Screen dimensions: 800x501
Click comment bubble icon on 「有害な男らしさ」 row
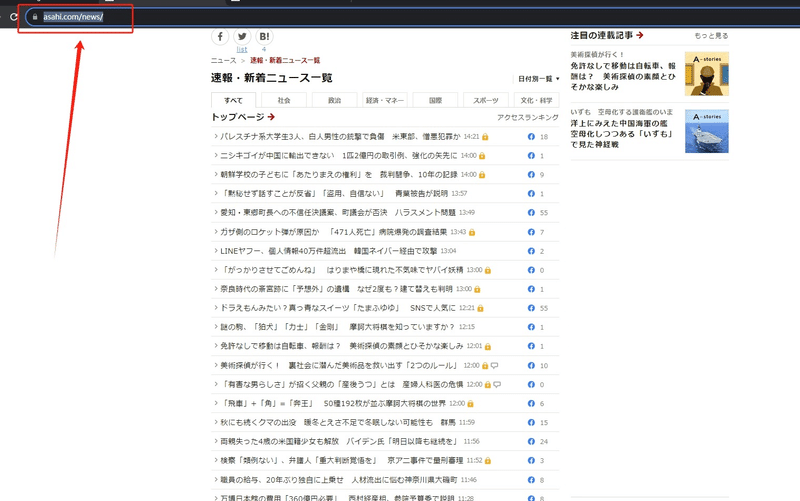(x=497, y=384)
